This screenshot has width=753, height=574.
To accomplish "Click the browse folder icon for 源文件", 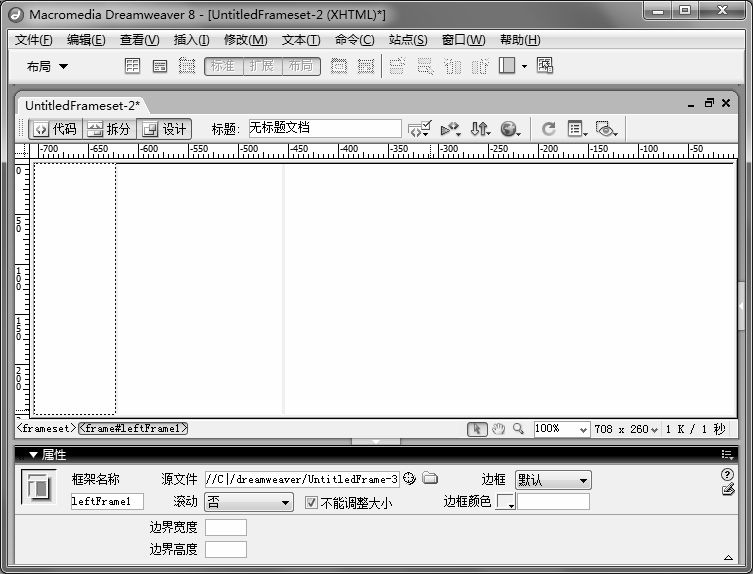I will click(x=430, y=478).
